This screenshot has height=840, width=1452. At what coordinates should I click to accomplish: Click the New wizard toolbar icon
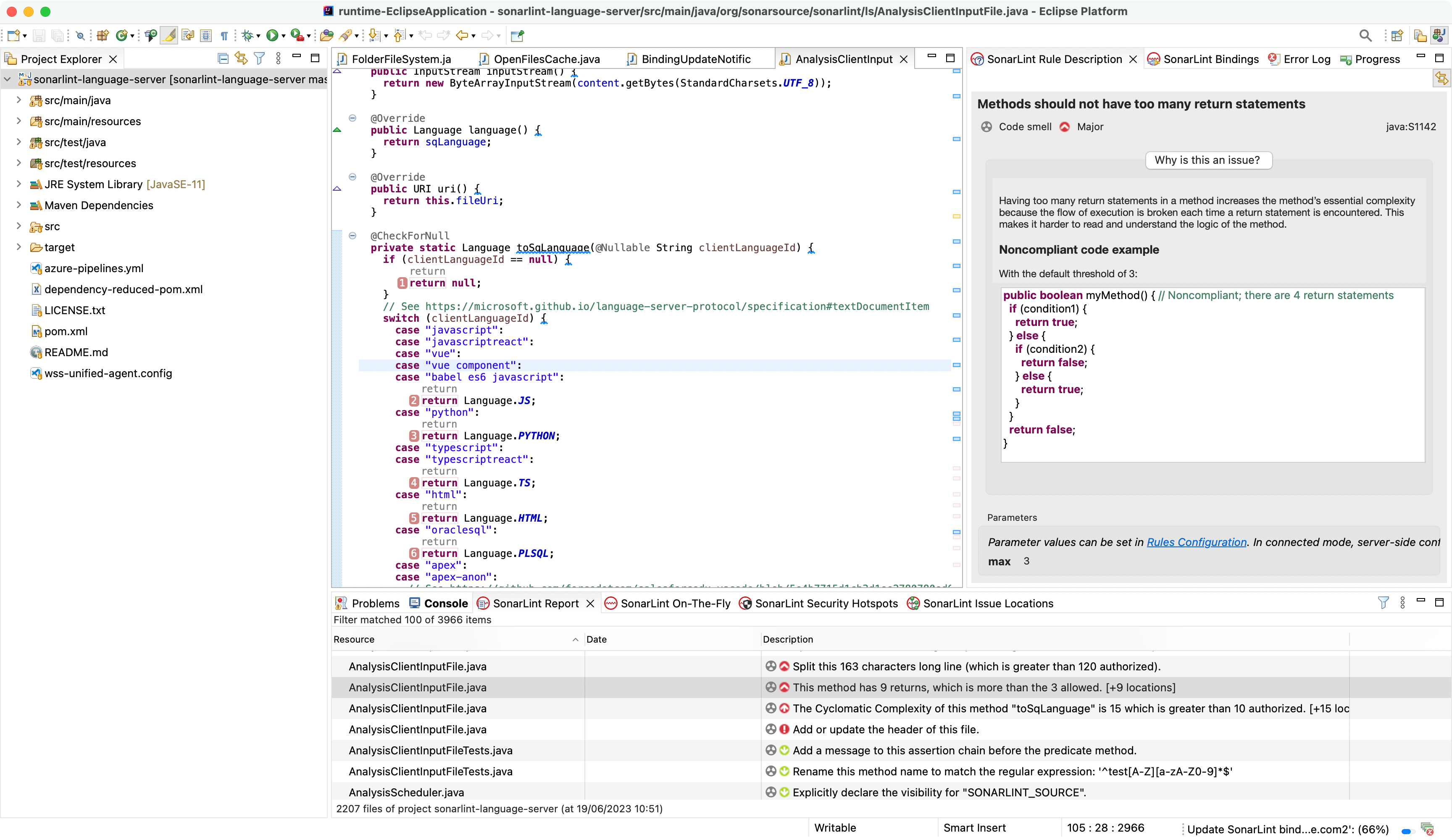coord(14,36)
